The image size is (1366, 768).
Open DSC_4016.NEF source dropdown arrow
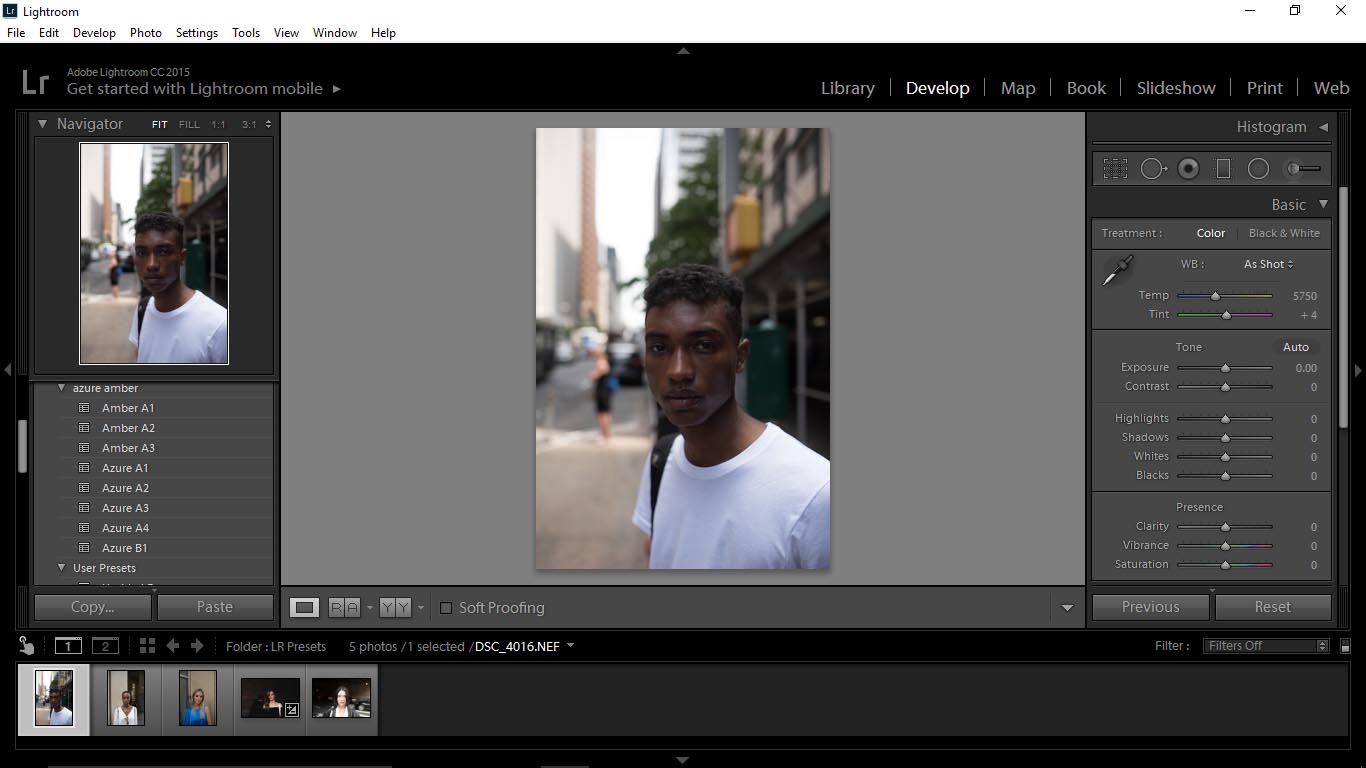coord(570,646)
